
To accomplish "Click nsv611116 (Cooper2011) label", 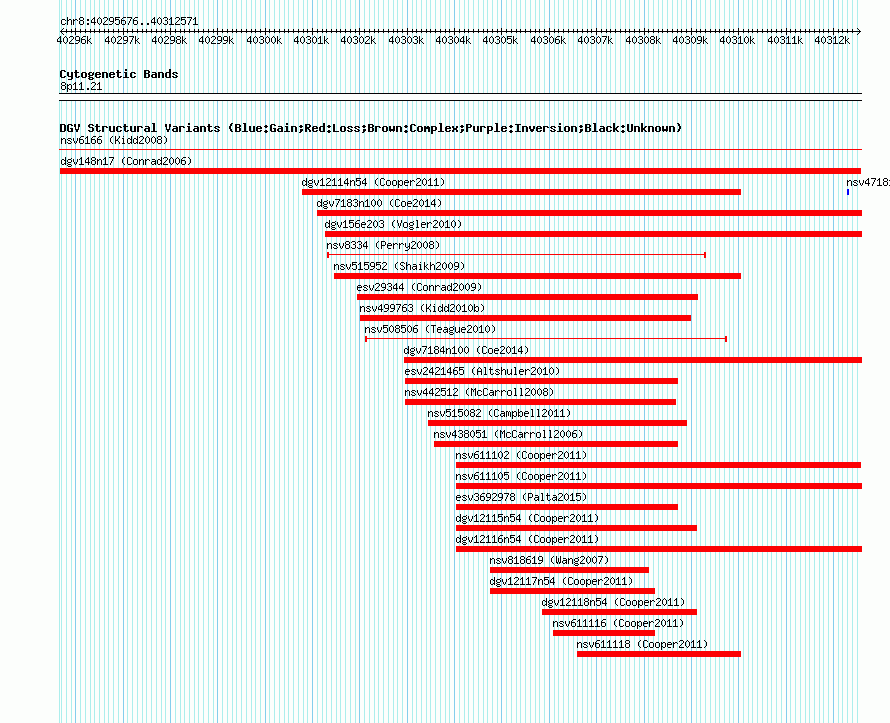I will 618,623.
